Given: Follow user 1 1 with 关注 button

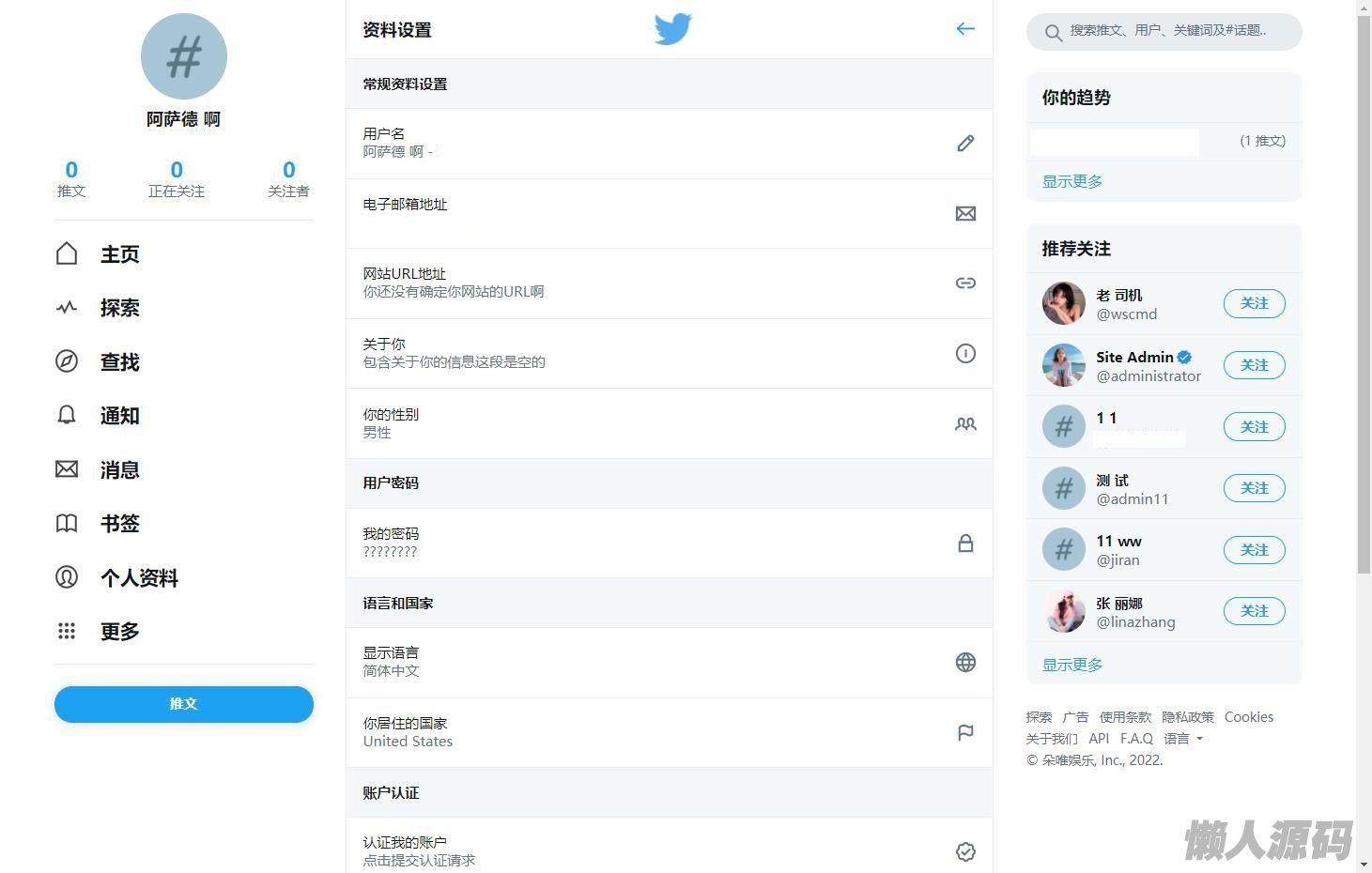Looking at the screenshot, I should (x=1254, y=427).
